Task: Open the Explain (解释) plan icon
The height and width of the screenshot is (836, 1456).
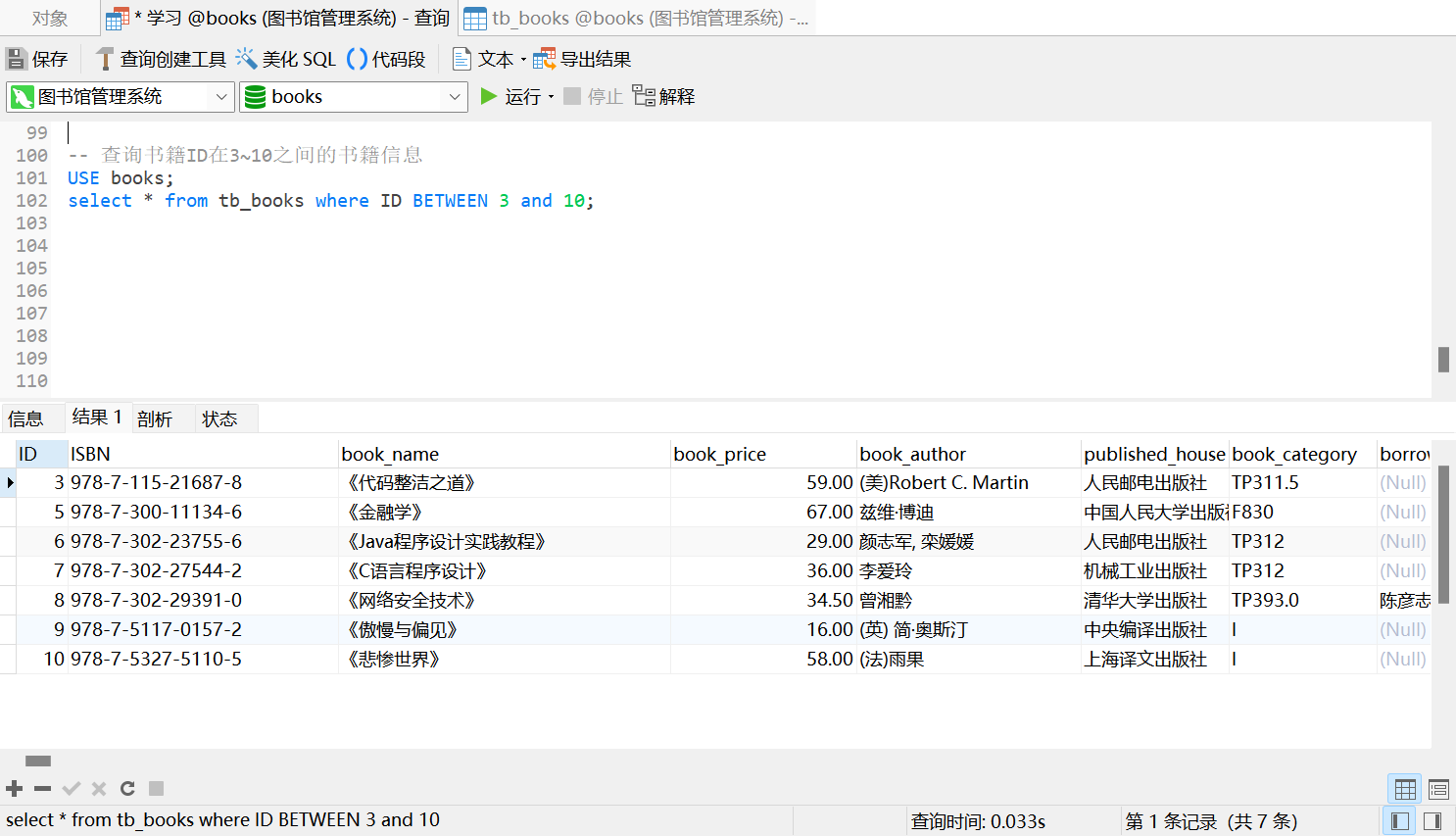Action: tap(644, 96)
